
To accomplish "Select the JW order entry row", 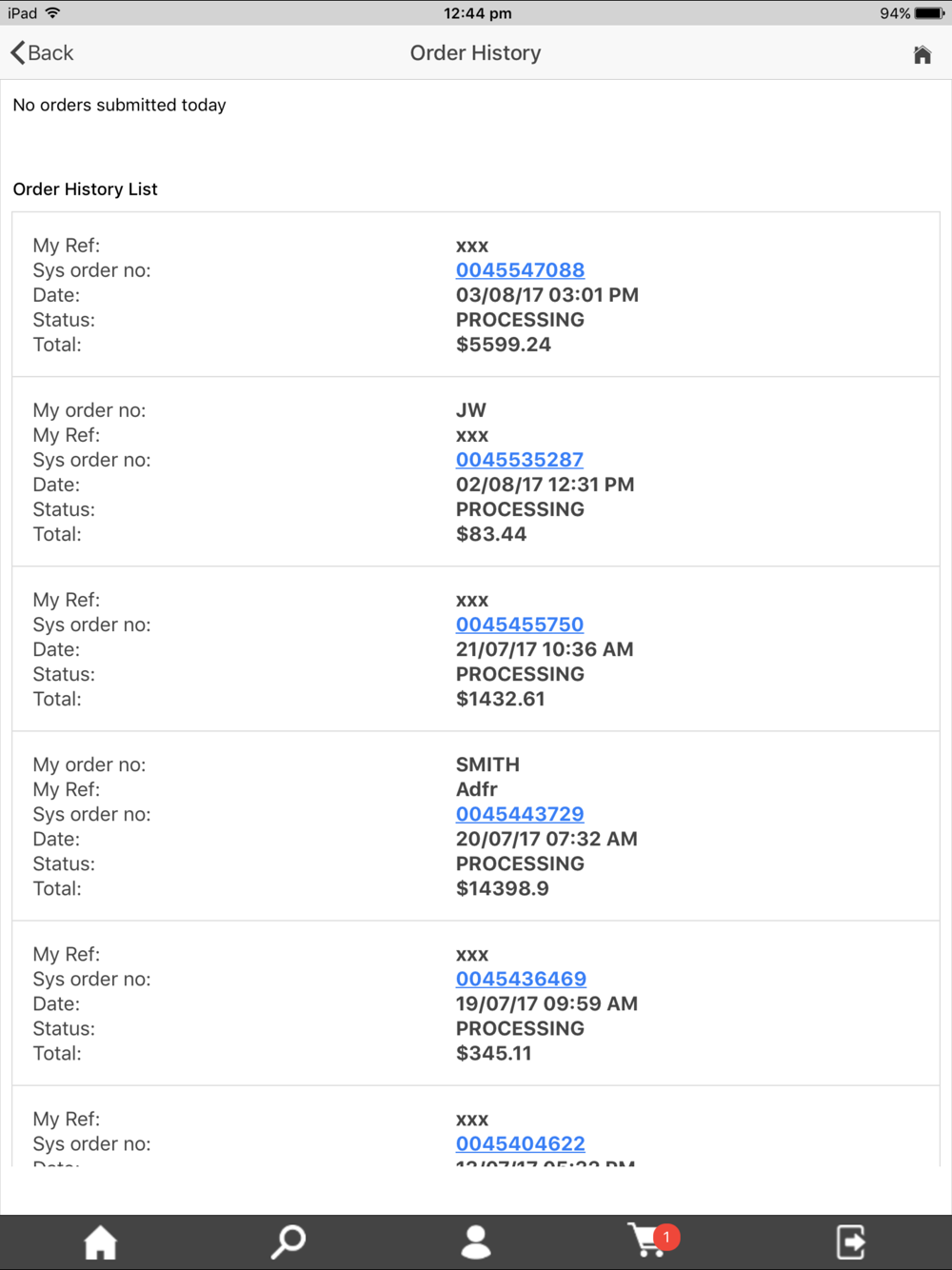I will 476,472.
